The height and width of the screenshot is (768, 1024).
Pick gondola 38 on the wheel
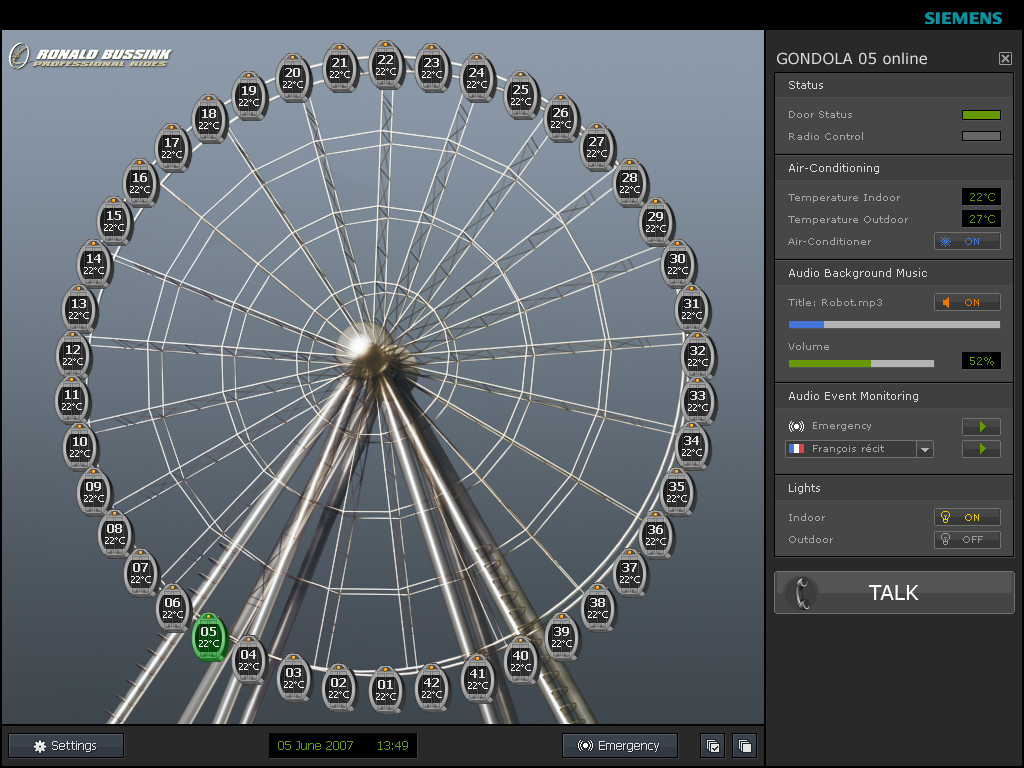[x=598, y=608]
